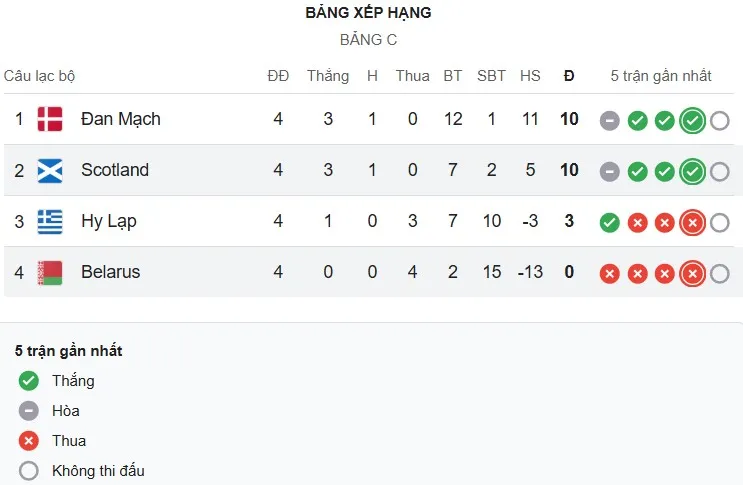This screenshot has height=485, width=743.
Task: Click Belarus's first red loss icon
Action: pos(610,273)
